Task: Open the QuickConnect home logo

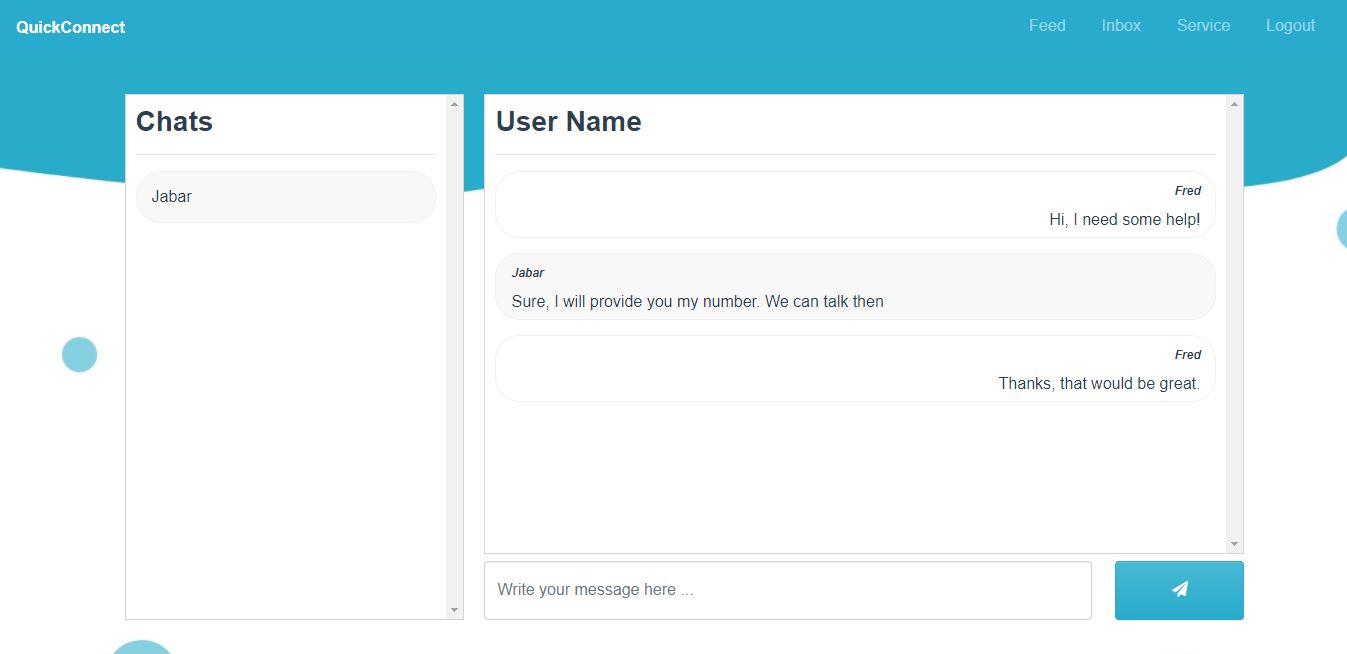Action: (x=71, y=27)
